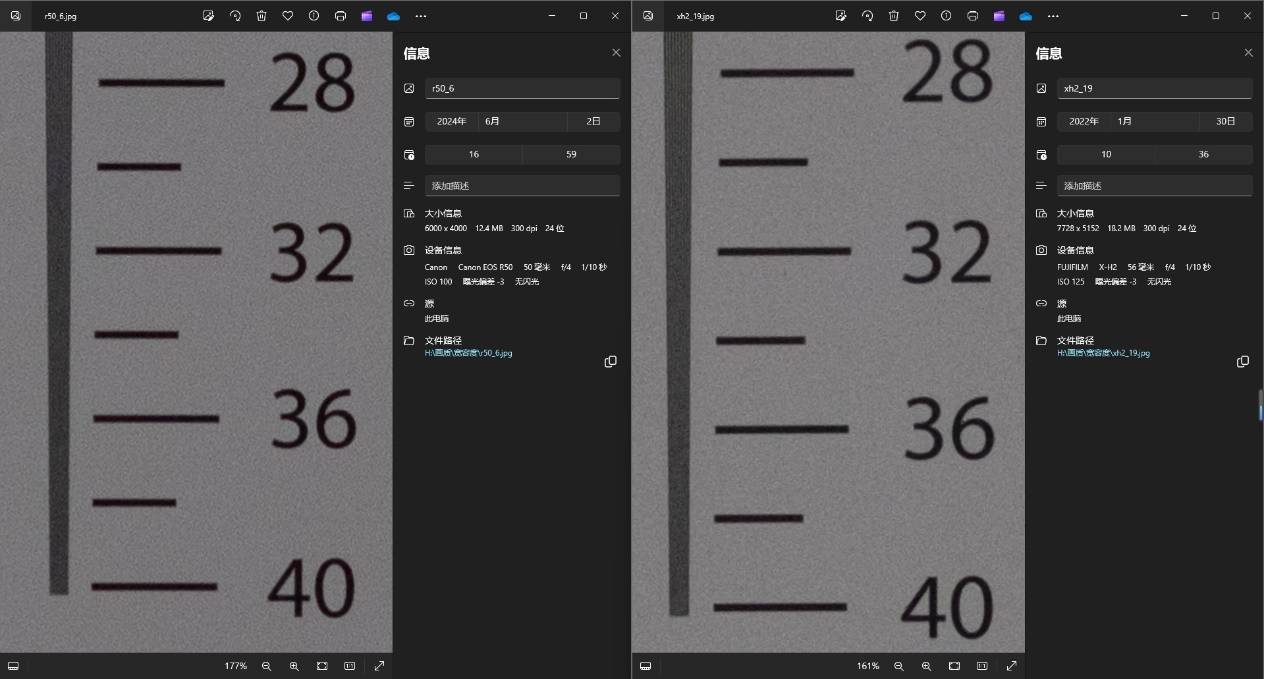Copy the xh2_19.jpg file path
The width and height of the screenshot is (1264, 679).
[1242, 362]
